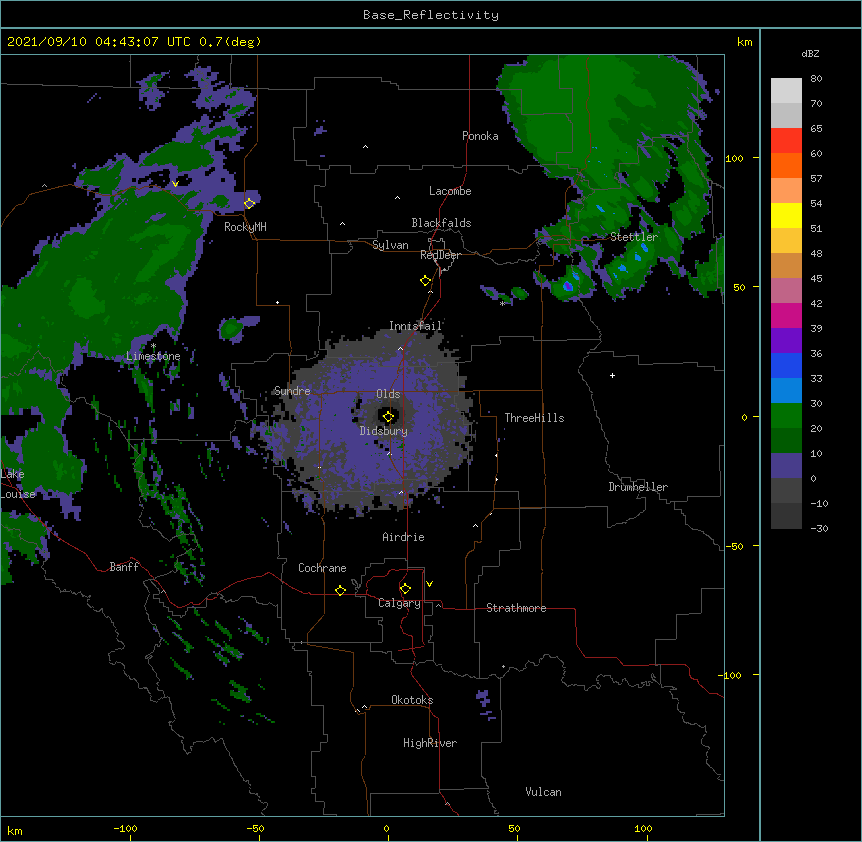This screenshot has height=842, width=862.
Task: Select the yellow diamond marker above RockyMH
Action: (x=250, y=203)
